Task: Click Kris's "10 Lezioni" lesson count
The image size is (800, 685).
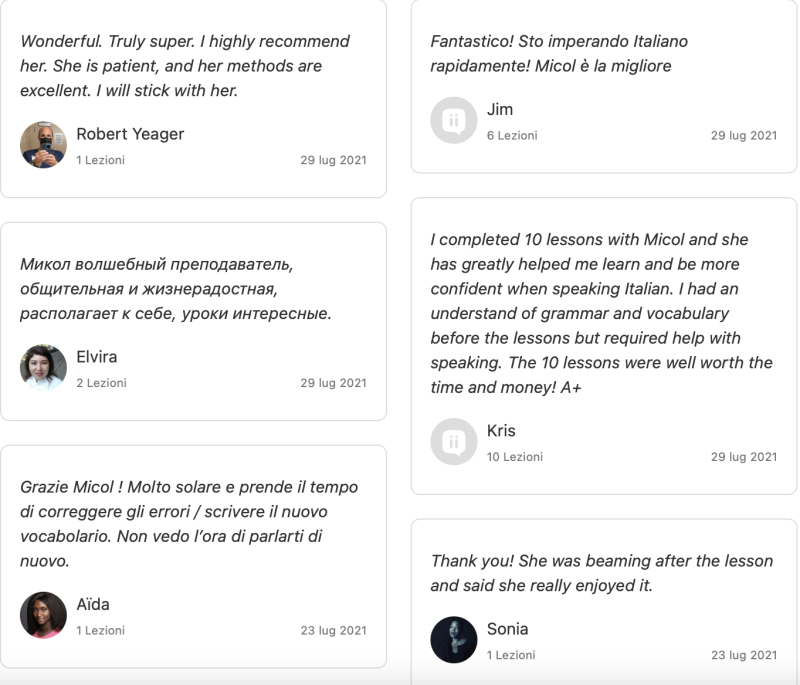Action: (x=515, y=457)
